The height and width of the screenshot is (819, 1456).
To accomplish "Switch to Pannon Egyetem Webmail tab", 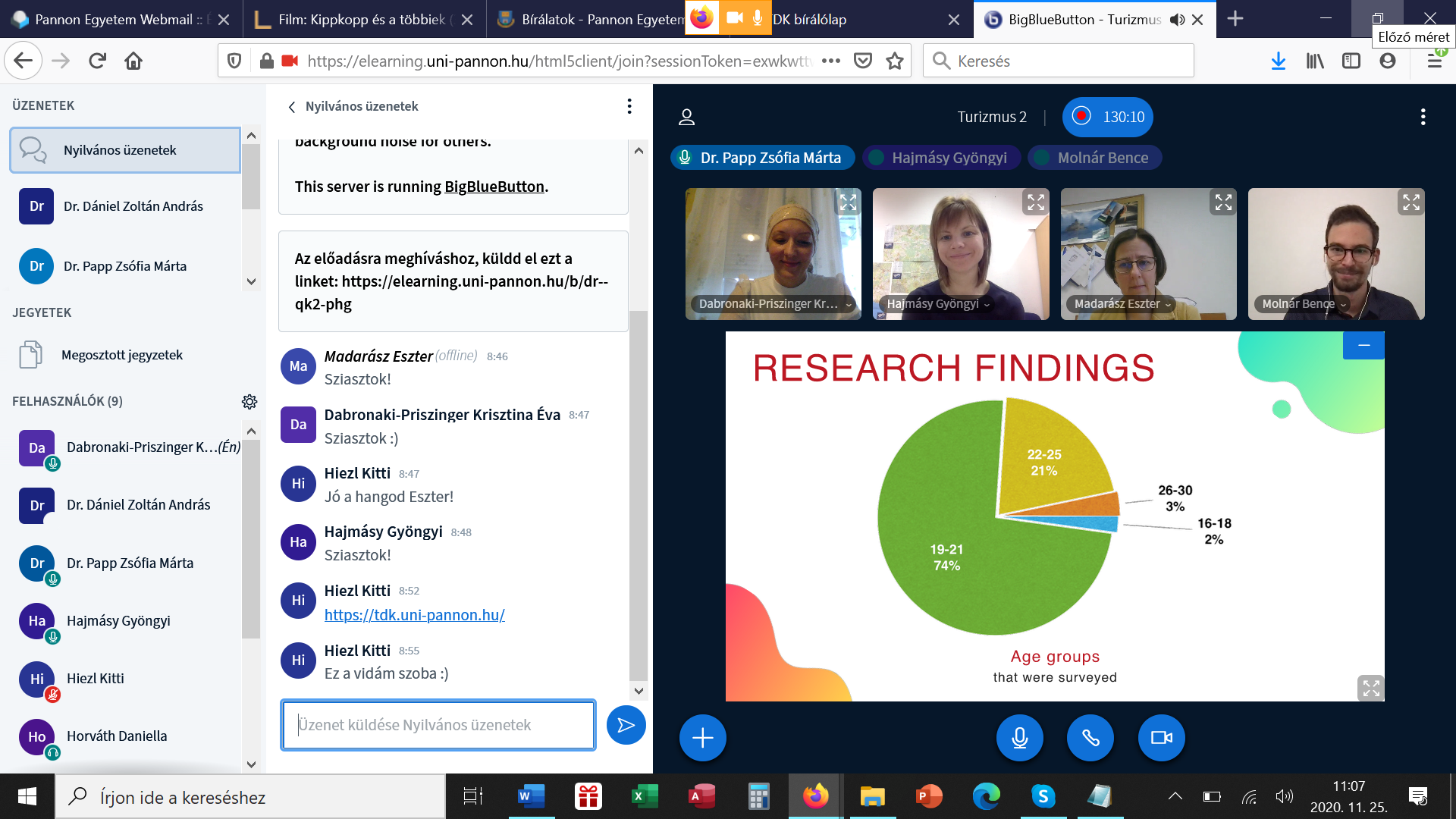I will (x=114, y=20).
